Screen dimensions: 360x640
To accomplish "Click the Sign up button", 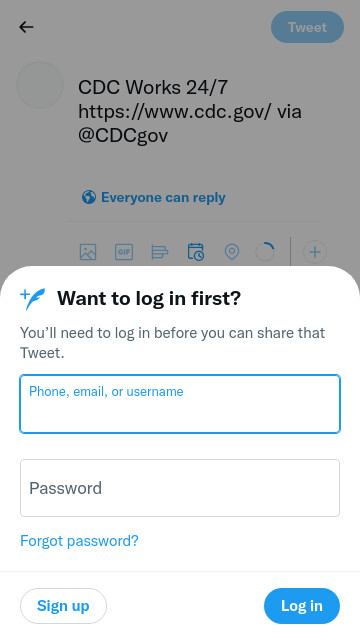I will click(x=63, y=606).
